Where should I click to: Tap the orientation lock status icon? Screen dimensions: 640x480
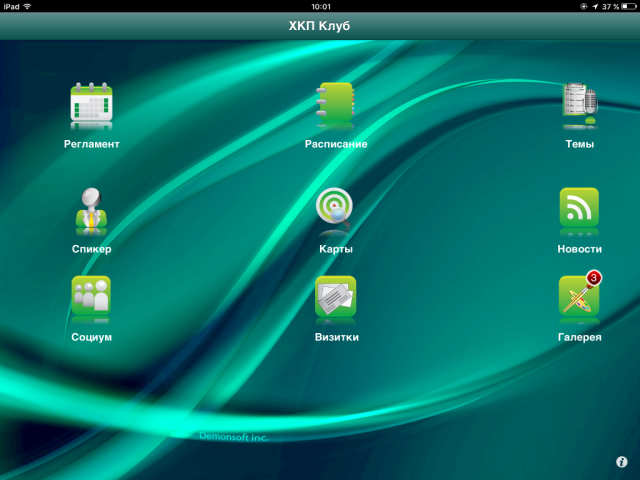point(584,6)
